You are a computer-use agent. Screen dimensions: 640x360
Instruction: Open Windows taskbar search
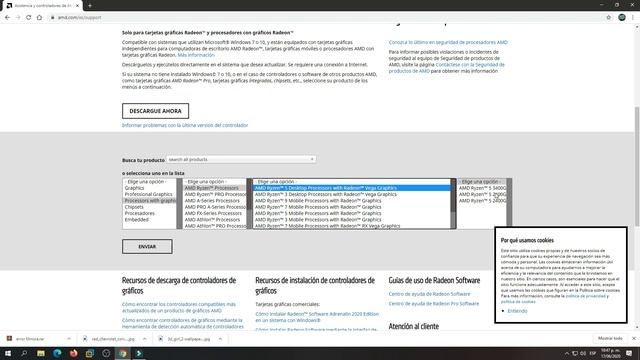[x=24, y=353]
